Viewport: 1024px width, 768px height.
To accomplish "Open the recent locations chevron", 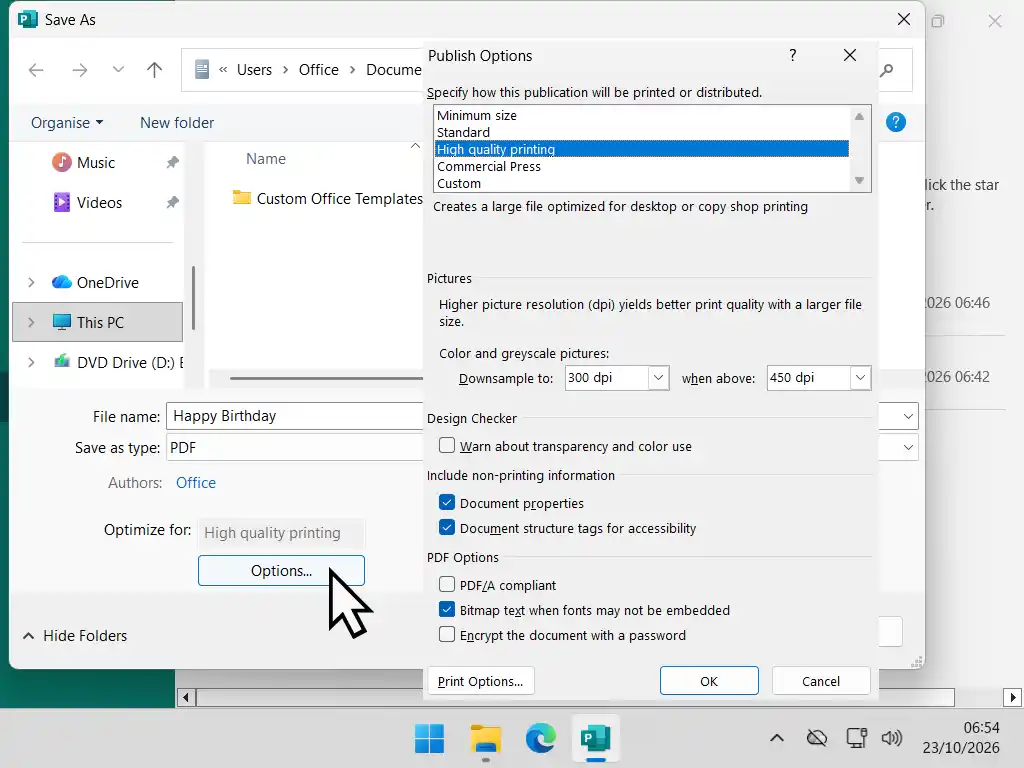I will [x=118, y=69].
